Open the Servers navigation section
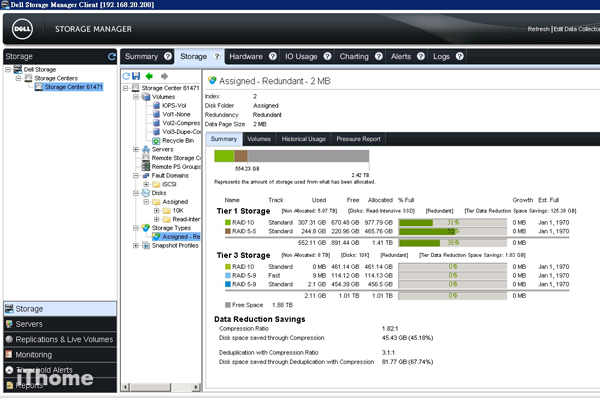 tap(60, 324)
